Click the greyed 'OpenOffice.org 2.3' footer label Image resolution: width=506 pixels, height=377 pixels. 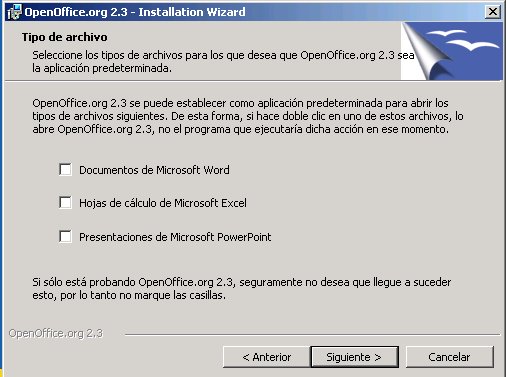tap(56, 333)
